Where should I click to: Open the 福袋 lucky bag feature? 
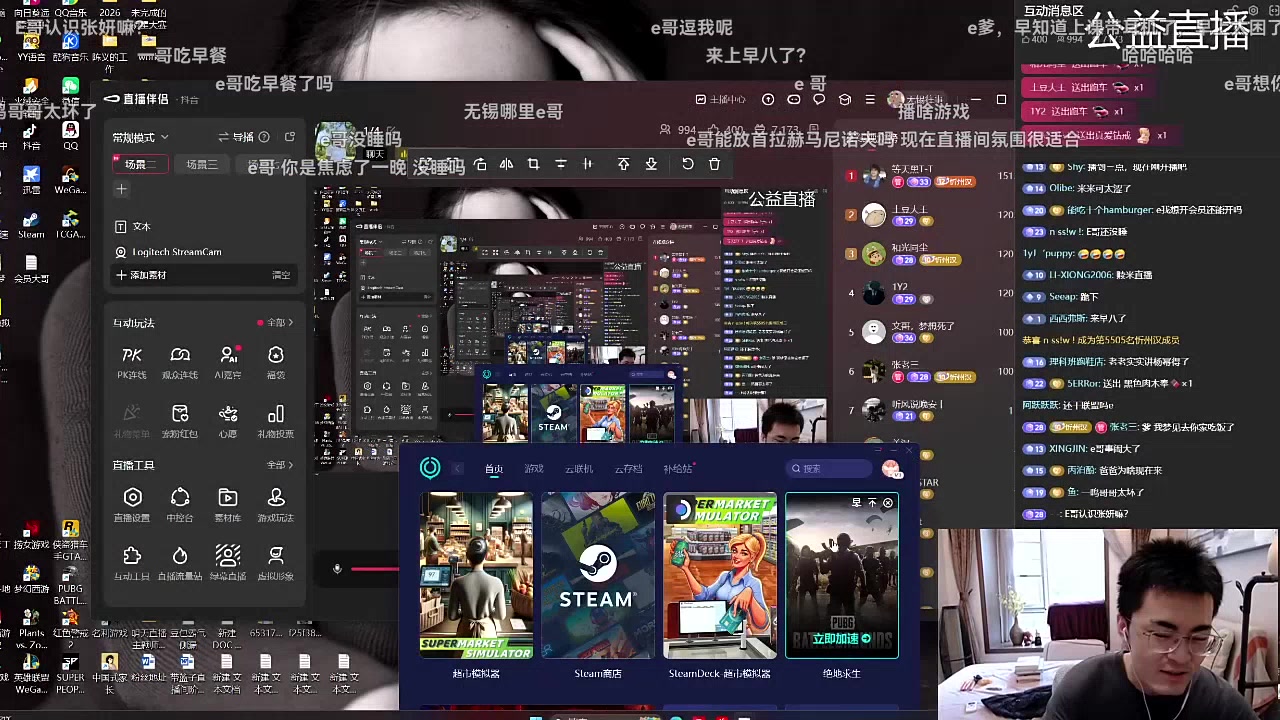point(276,362)
